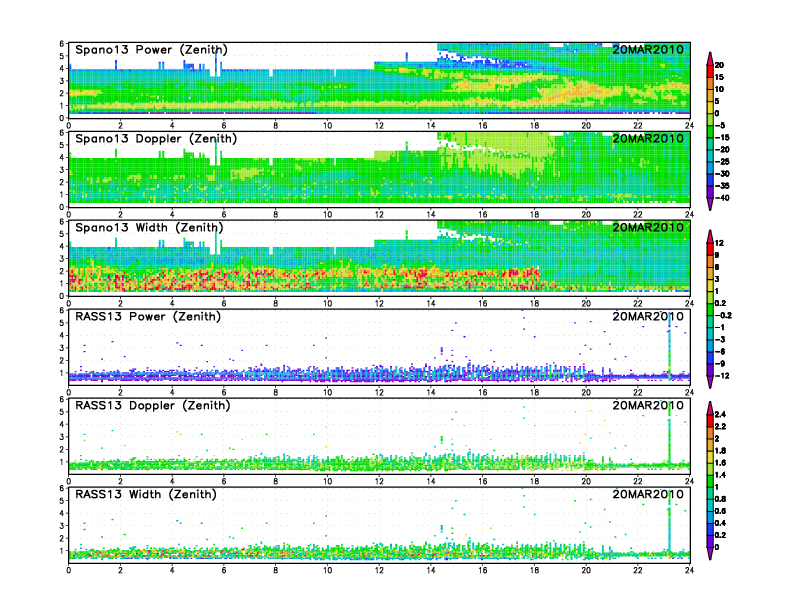The image size is (792, 612).
Task: Click the 'RASS13 Width (Zenith)' panel title
Action: point(146,494)
